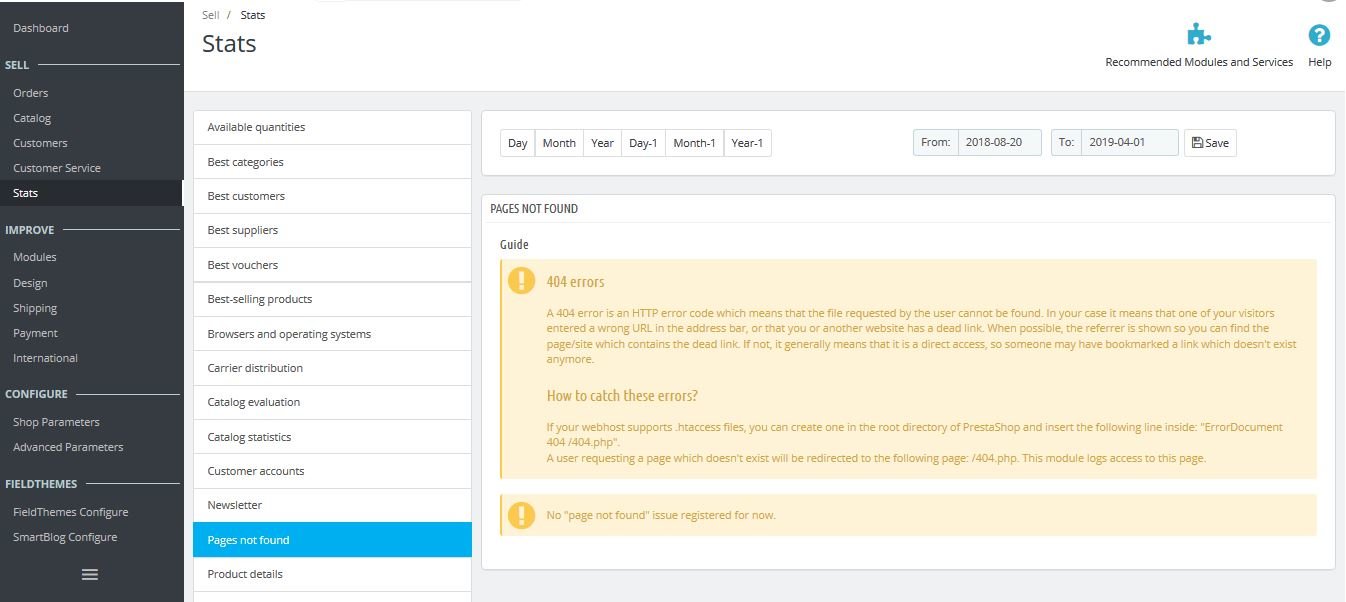
Task: Select Best customers stats module
Action: pyautogui.click(x=332, y=196)
